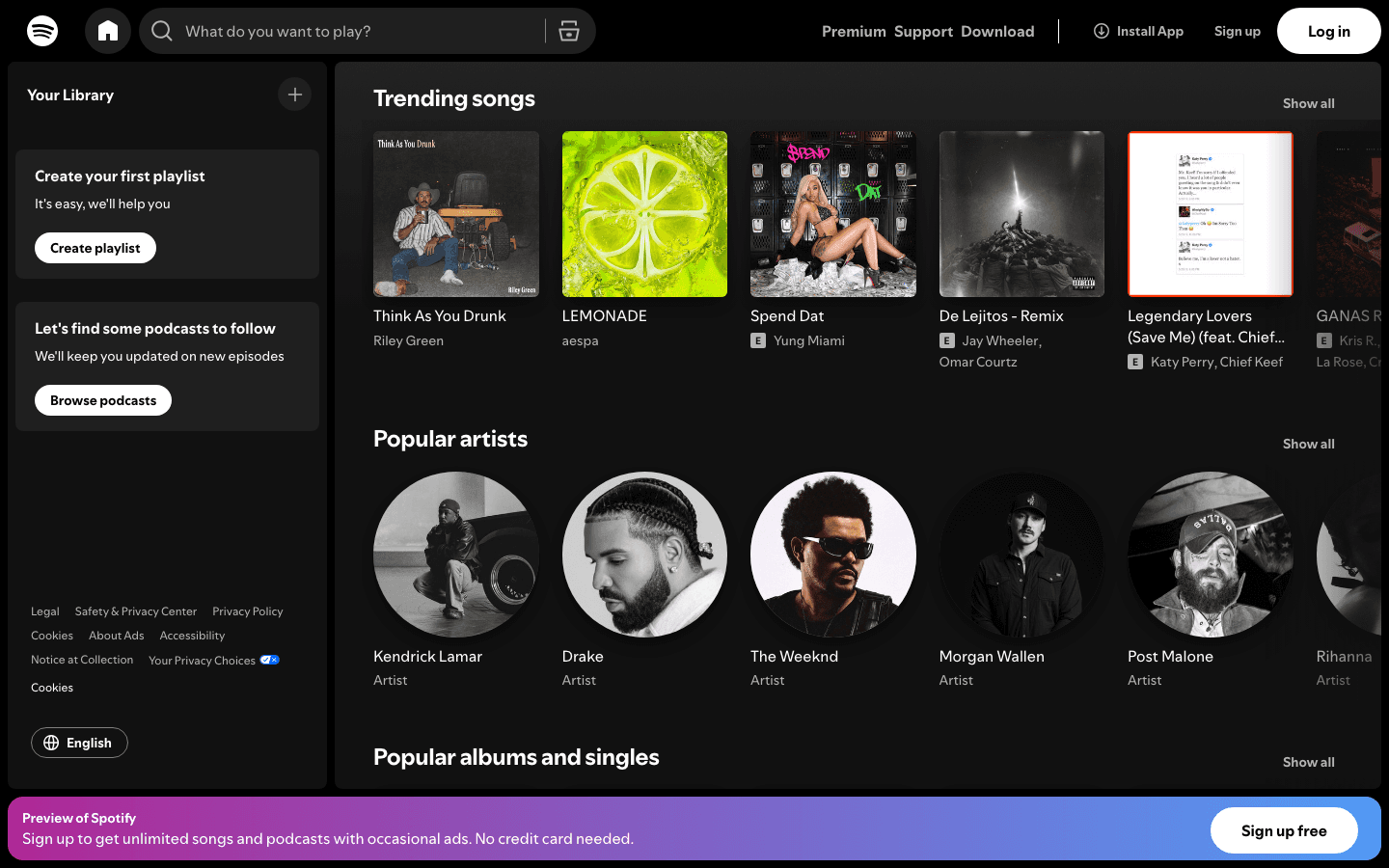Viewport: 1389px width, 868px height.
Task: Click Install App link
Action: click(x=1138, y=31)
